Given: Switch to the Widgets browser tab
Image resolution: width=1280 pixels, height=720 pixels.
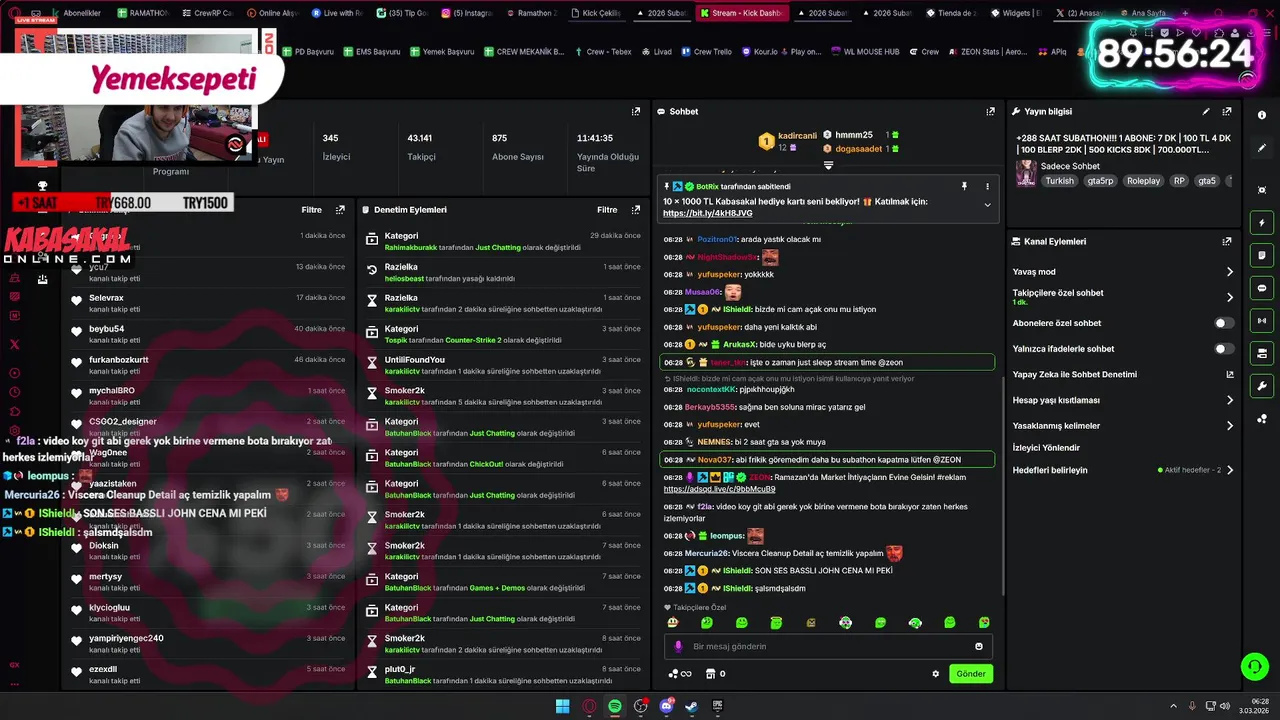Looking at the screenshot, I should tap(1016, 13).
